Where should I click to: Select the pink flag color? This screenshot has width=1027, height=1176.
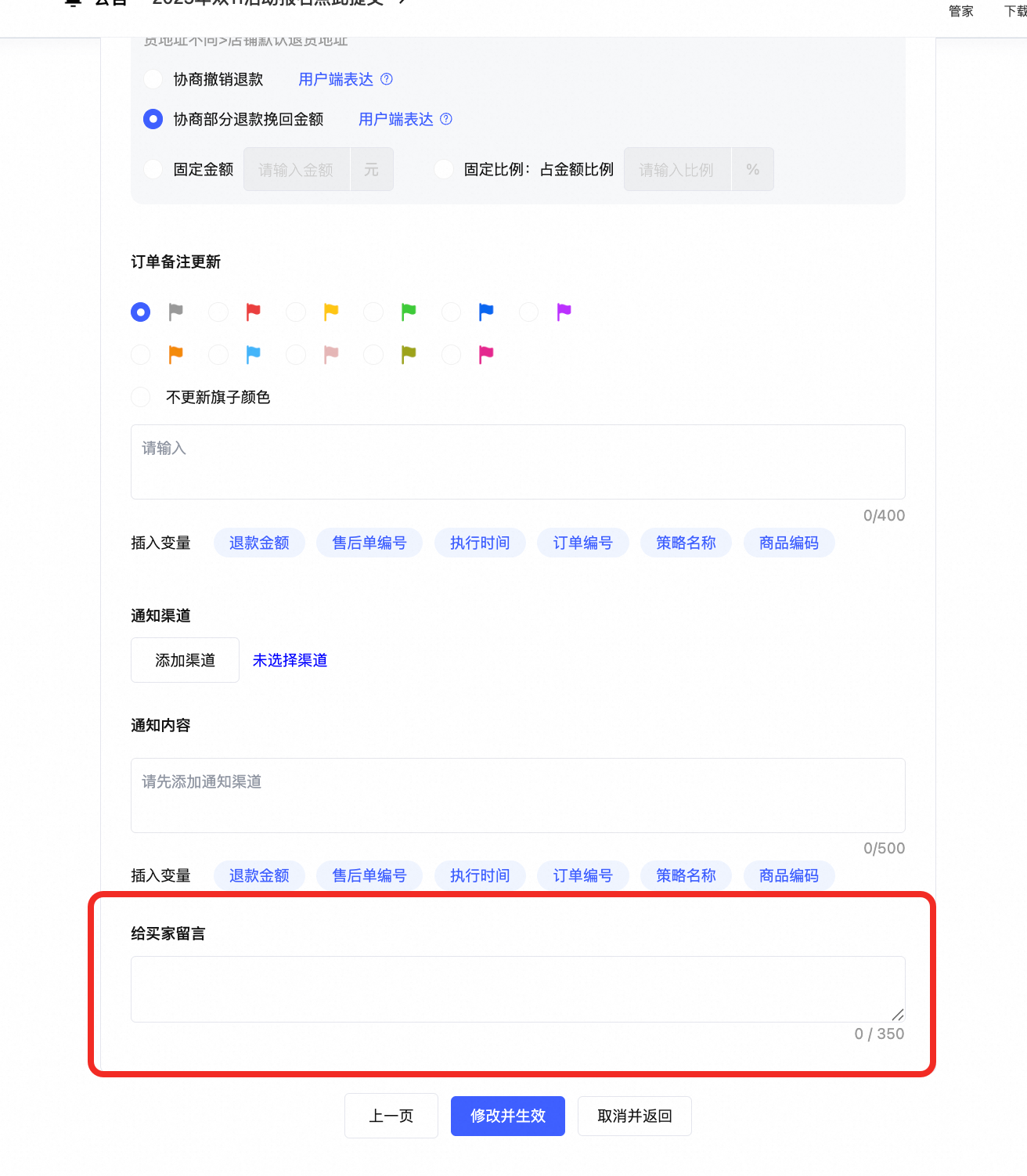tap(295, 354)
